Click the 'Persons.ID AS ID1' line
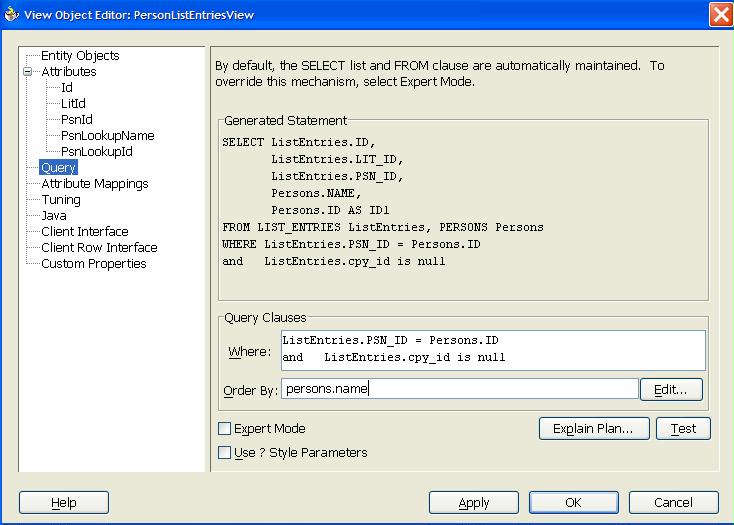This screenshot has width=734, height=525. pos(330,210)
